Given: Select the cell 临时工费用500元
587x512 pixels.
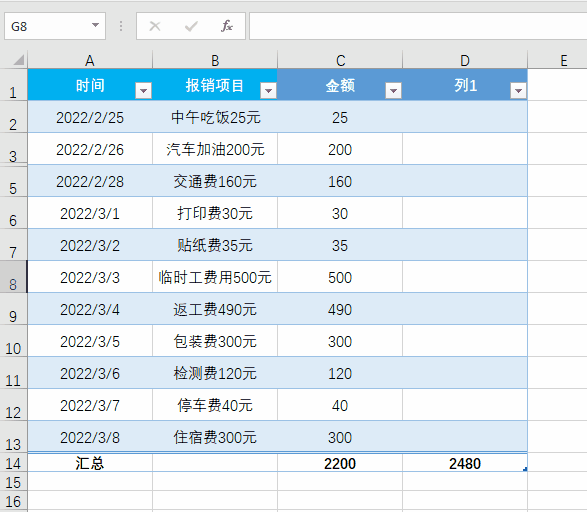Looking at the screenshot, I should [215, 277].
